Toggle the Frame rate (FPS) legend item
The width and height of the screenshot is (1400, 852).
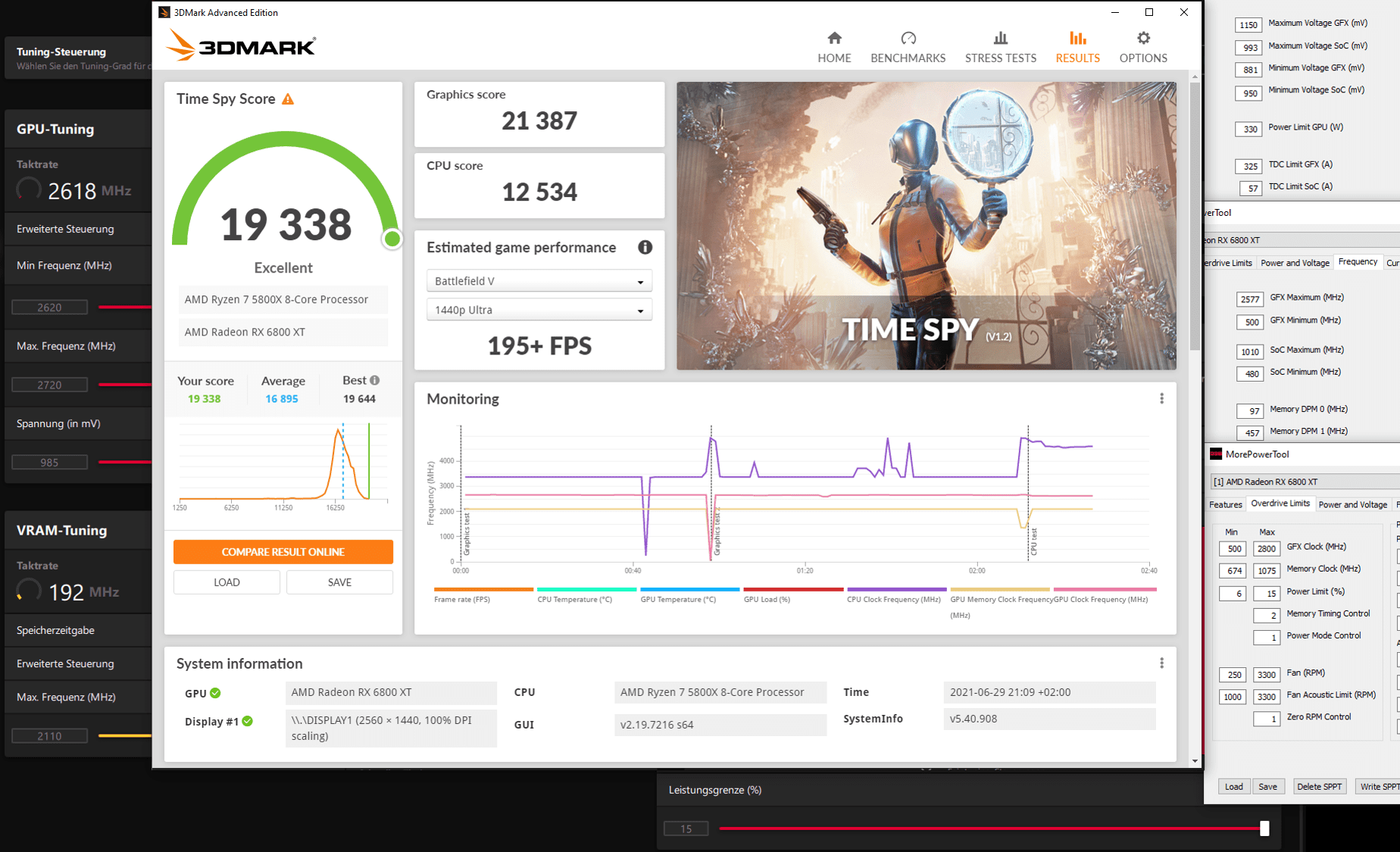[483, 595]
